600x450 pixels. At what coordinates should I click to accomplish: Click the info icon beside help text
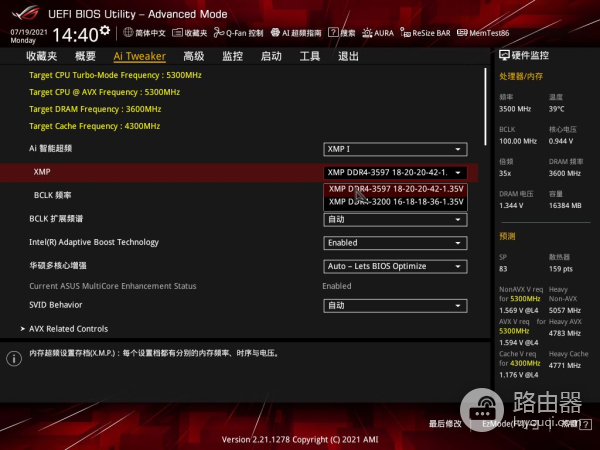pyautogui.click(x=14, y=359)
